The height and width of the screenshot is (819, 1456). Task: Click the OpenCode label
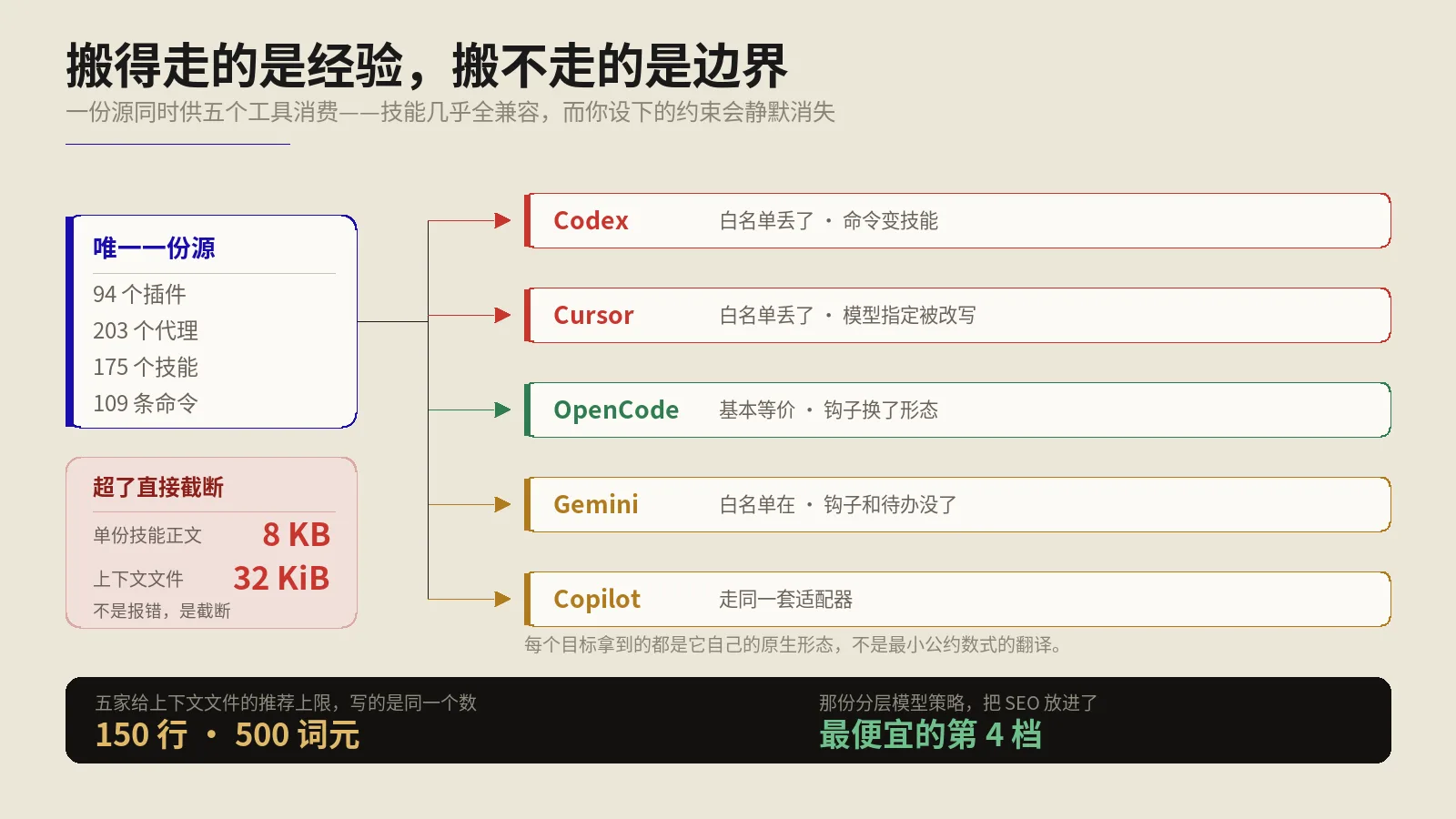[616, 409]
